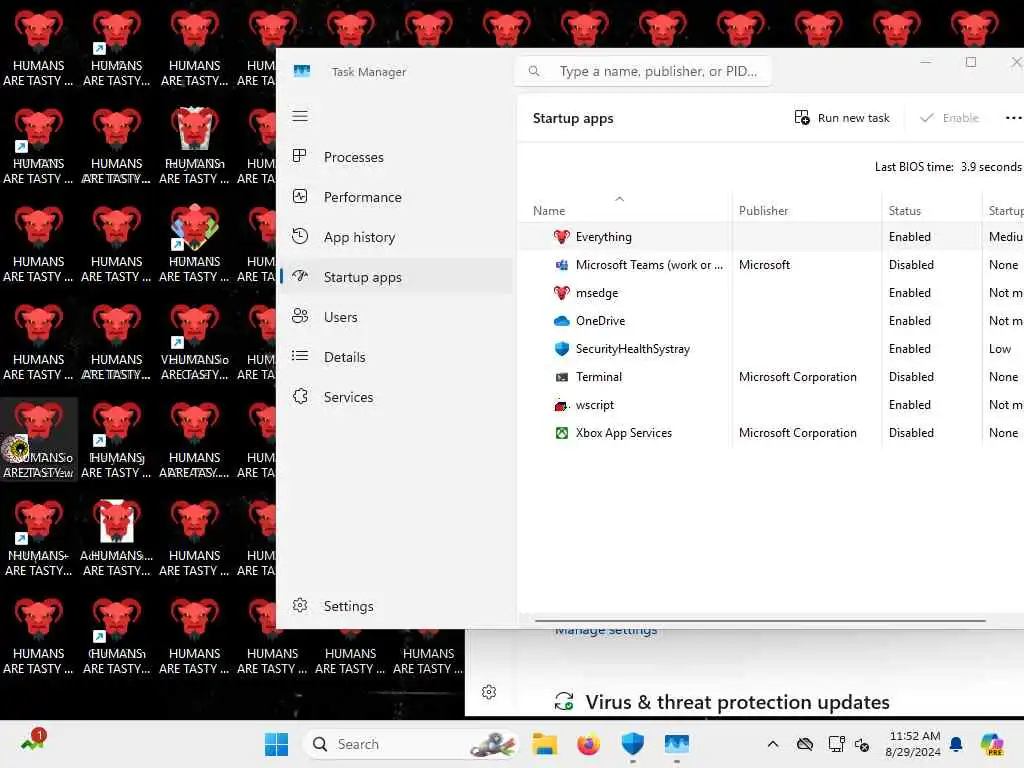
Task: Click the Enabled status of wscript
Action: (910, 405)
